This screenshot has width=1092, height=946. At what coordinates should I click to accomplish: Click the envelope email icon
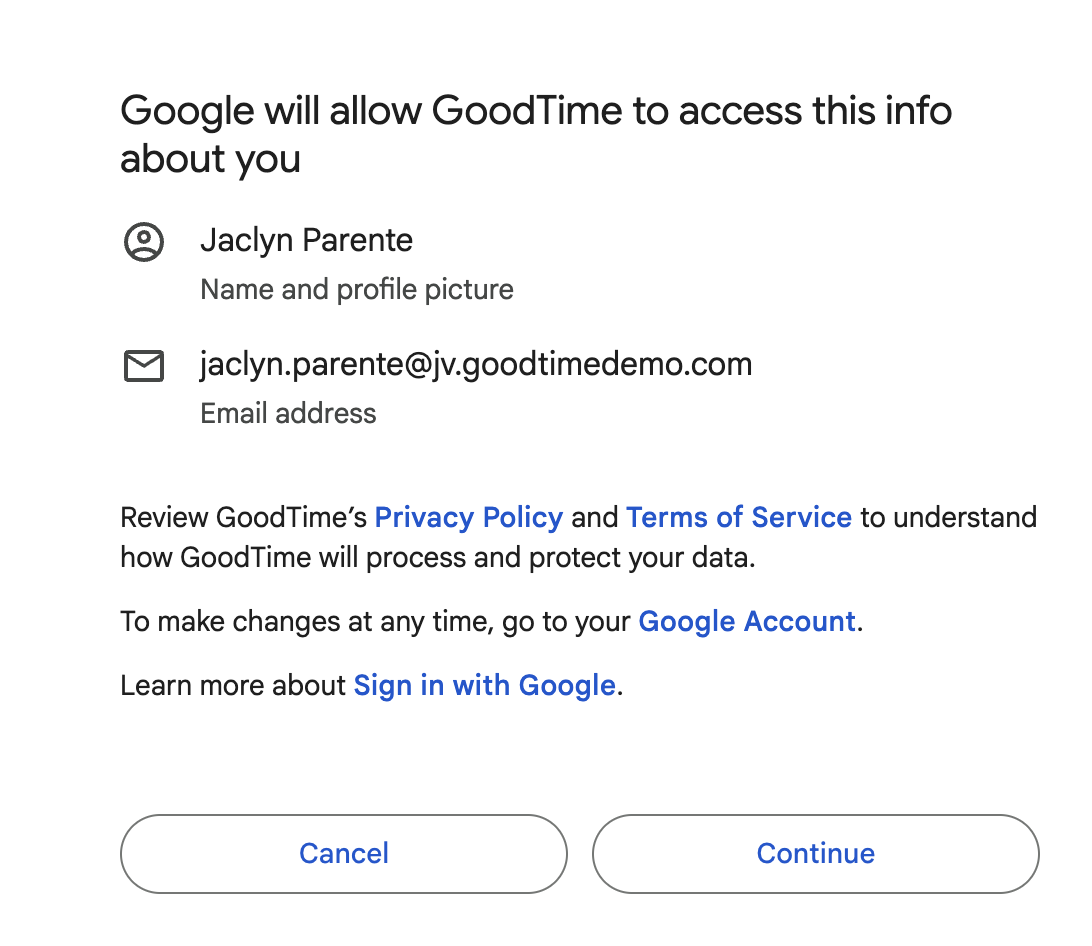click(x=144, y=367)
